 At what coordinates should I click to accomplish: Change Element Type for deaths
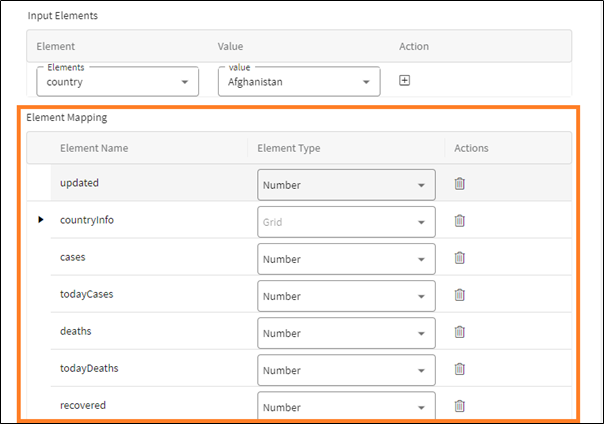(346, 333)
